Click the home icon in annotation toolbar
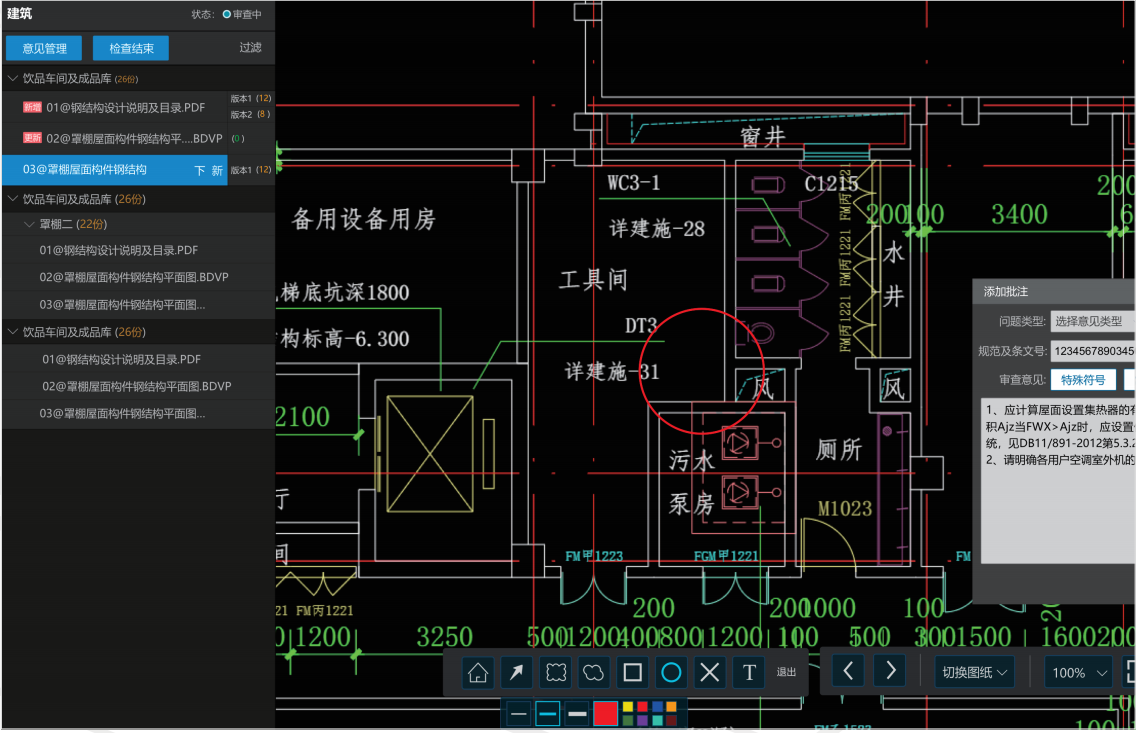Image resolution: width=1136 pixels, height=733 pixels. (478, 672)
